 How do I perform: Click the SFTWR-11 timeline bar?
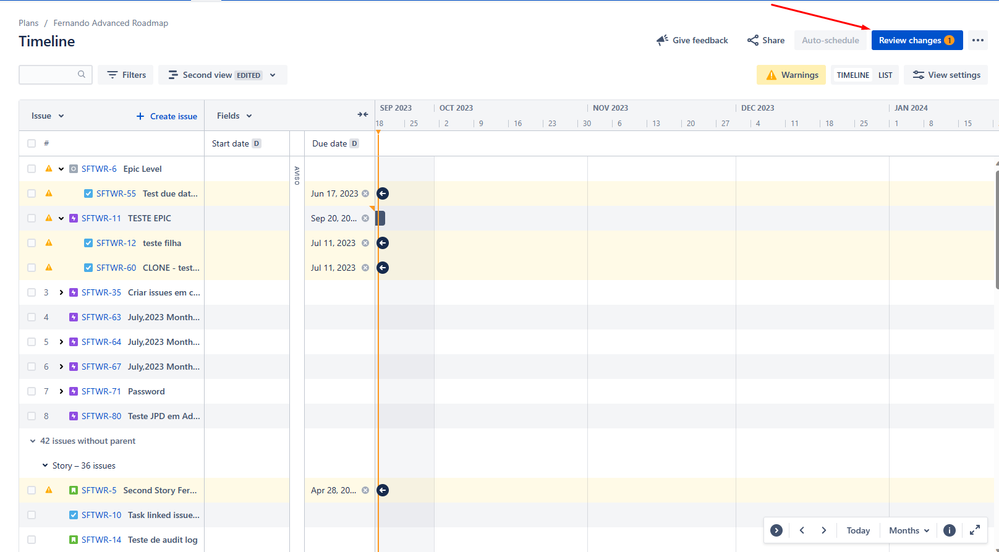[380, 218]
